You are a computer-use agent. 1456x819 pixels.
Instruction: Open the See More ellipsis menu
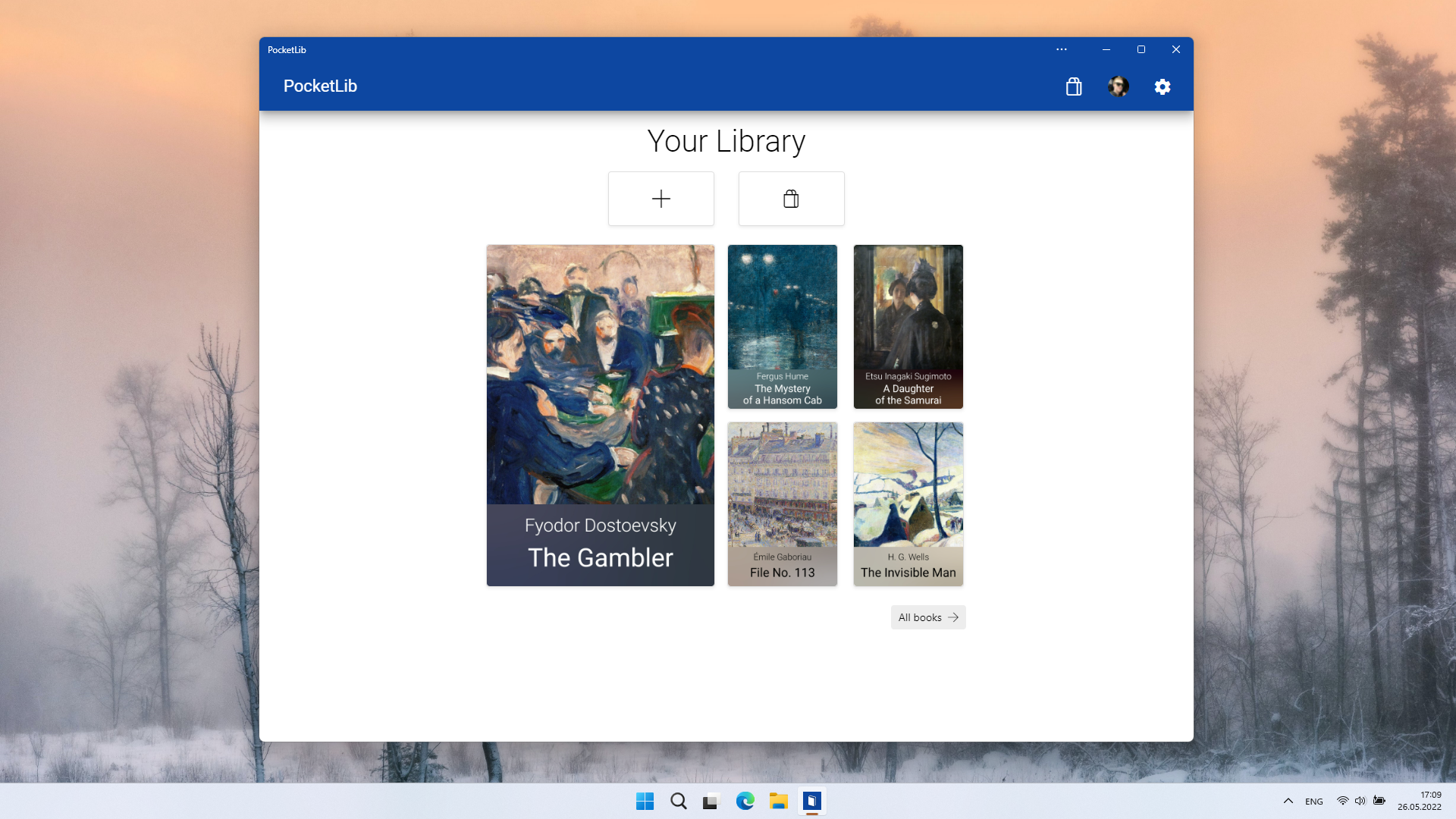(1061, 49)
